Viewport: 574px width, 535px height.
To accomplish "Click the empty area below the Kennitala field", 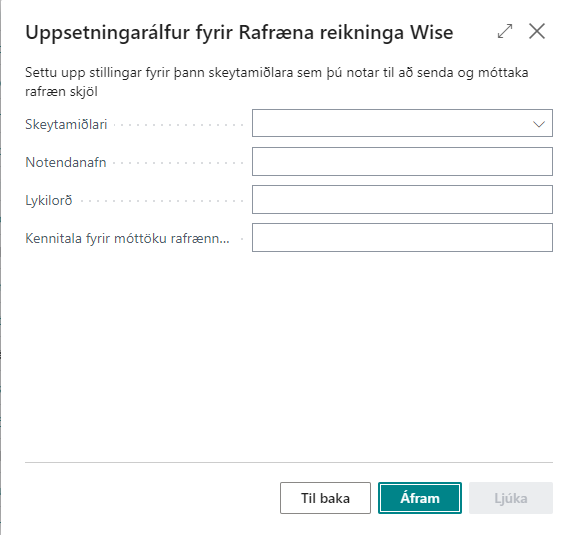I will [x=289, y=355].
